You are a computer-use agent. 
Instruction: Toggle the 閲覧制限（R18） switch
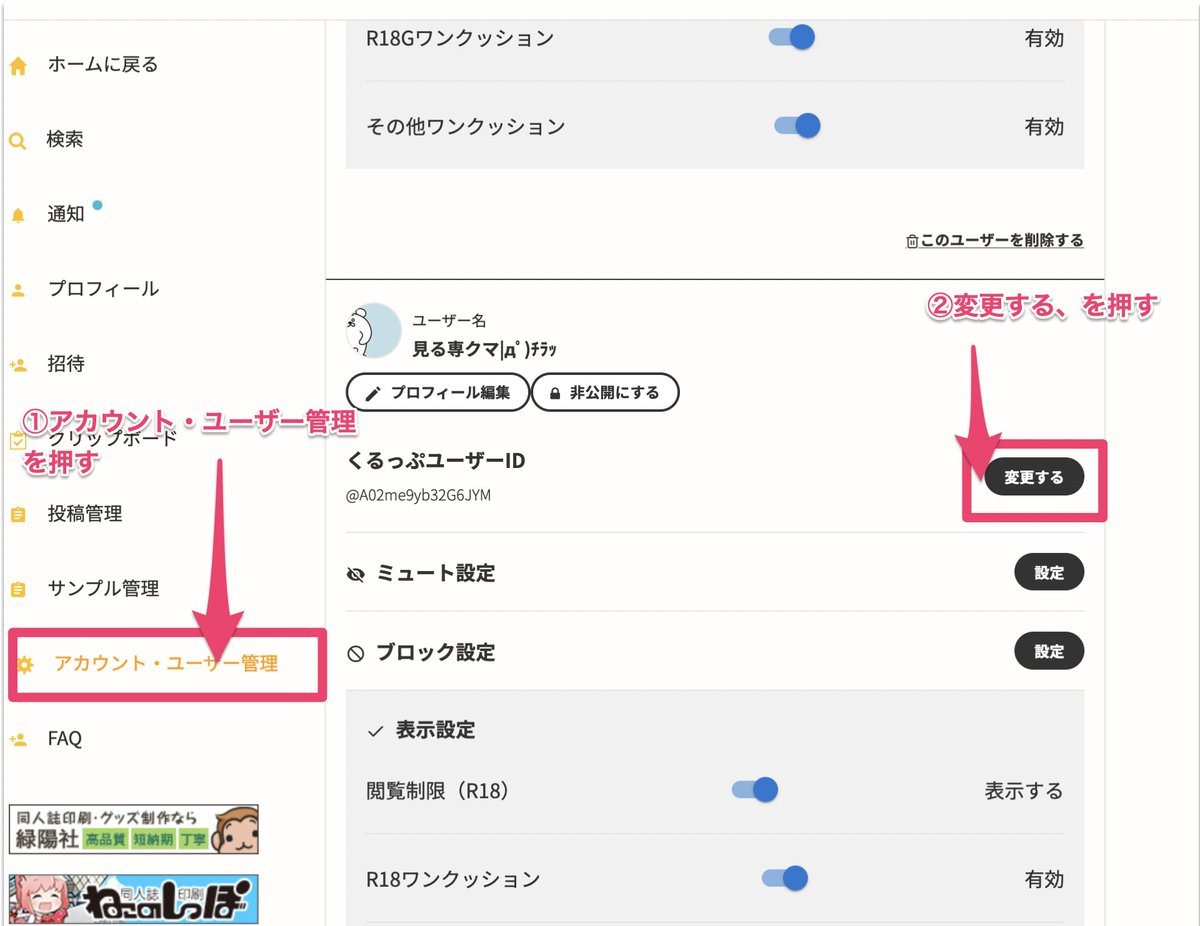tap(755, 790)
